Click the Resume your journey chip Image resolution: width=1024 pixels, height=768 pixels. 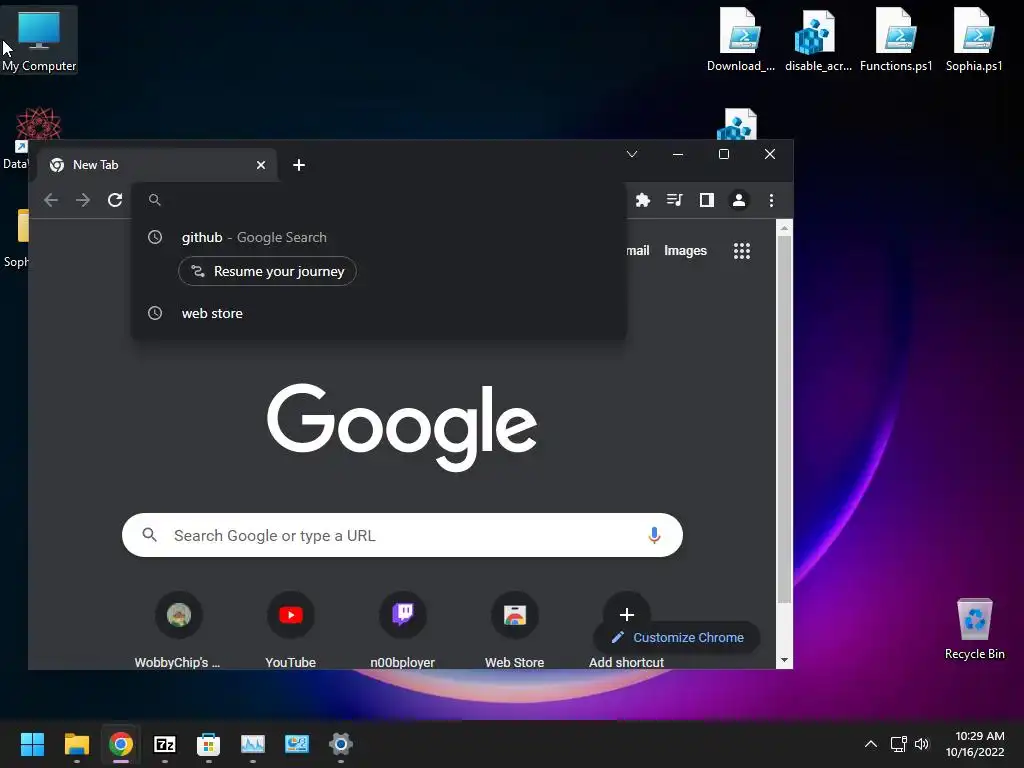point(267,271)
